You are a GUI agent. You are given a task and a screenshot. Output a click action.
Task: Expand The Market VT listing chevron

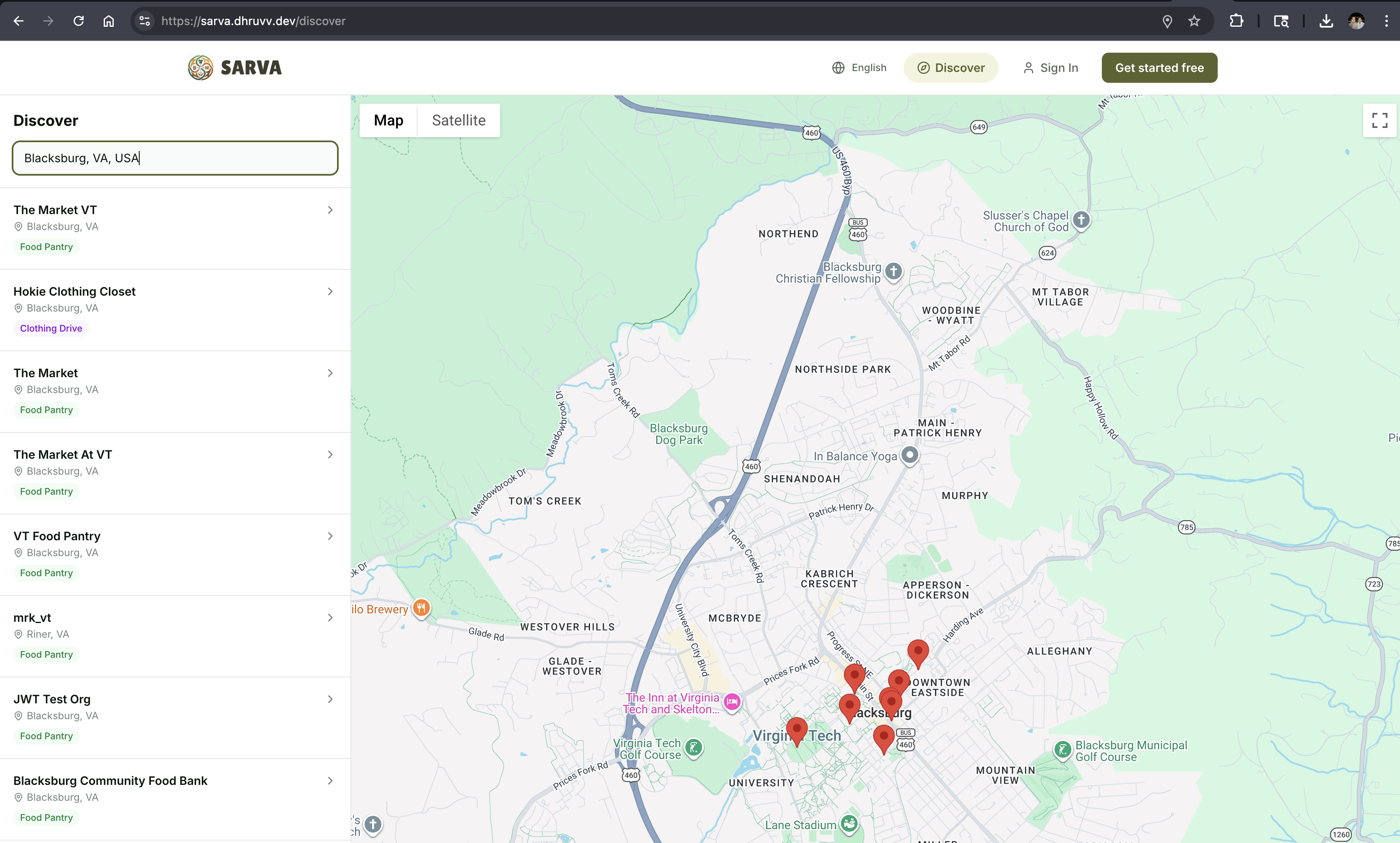pos(330,210)
